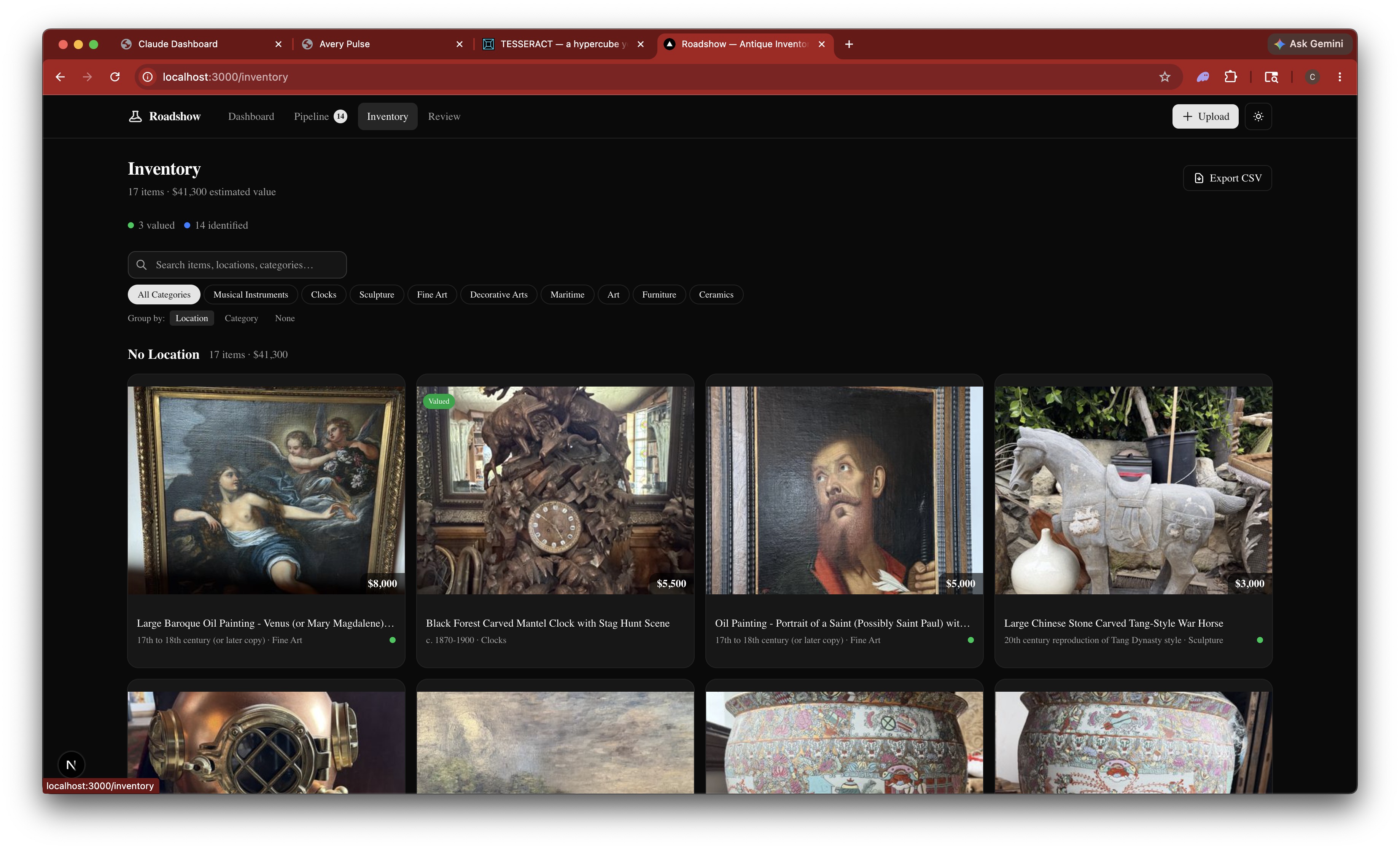Image resolution: width=1400 pixels, height=850 pixels.
Task: Filter by Decorative Arts category
Action: (498, 294)
